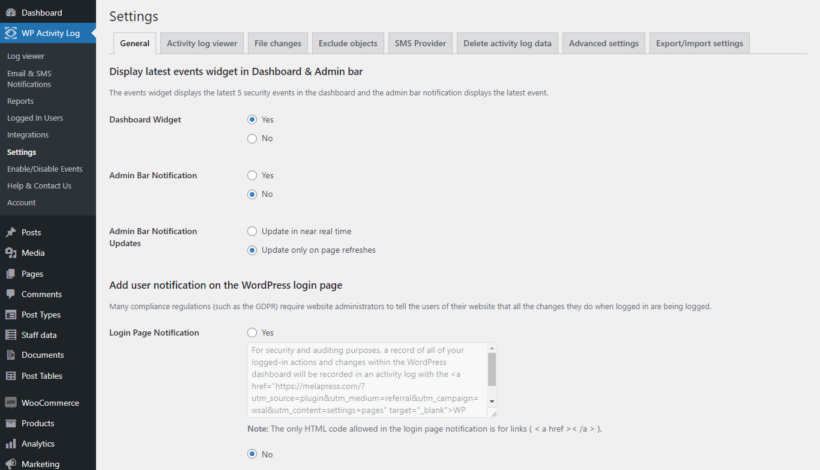The height and width of the screenshot is (470, 820).
Task: Click the Dashboard gauge icon
Action: point(10,12)
